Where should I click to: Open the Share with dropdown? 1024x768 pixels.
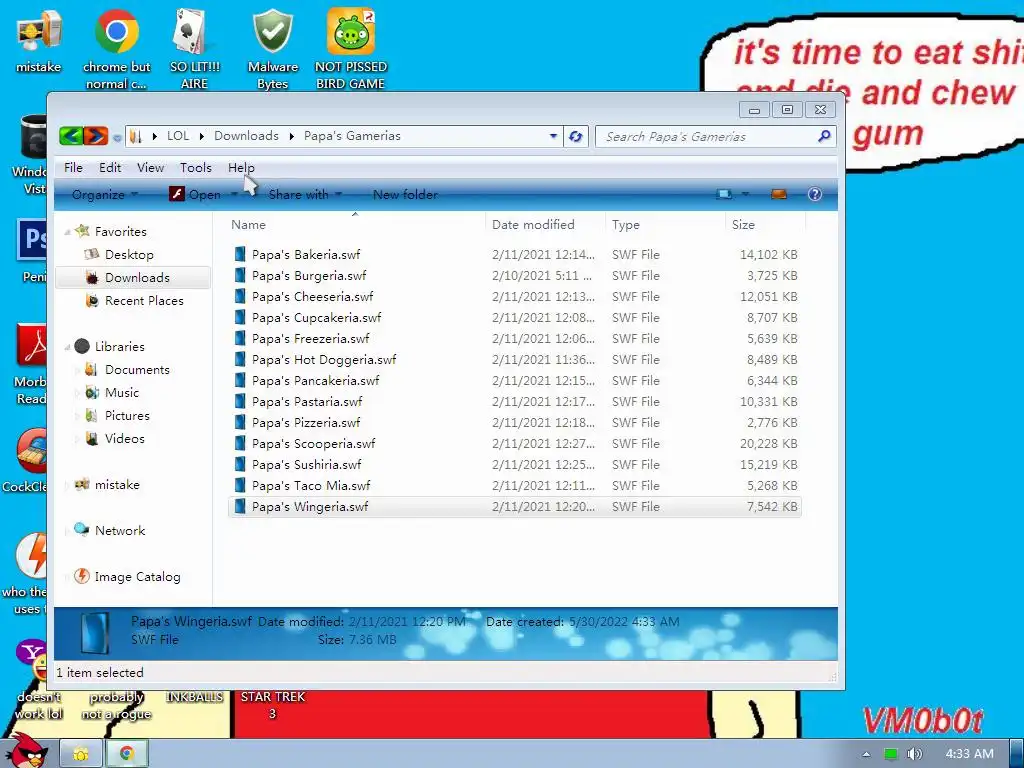pyautogui.click(x=305, y=195)
